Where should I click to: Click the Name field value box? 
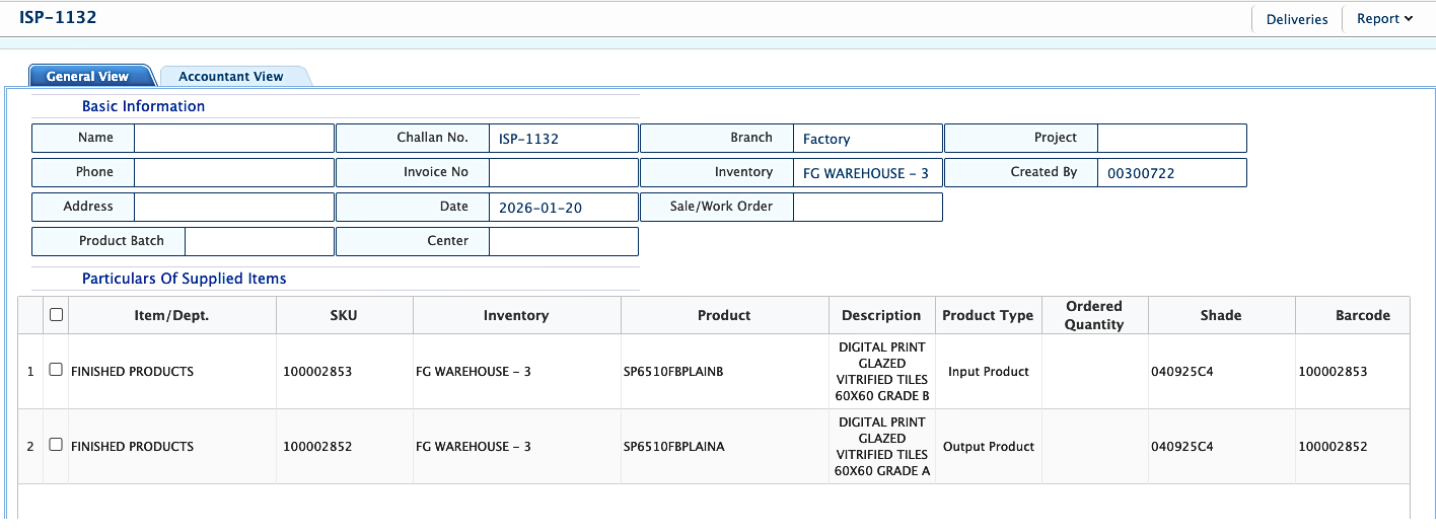[x=234, y=138]
